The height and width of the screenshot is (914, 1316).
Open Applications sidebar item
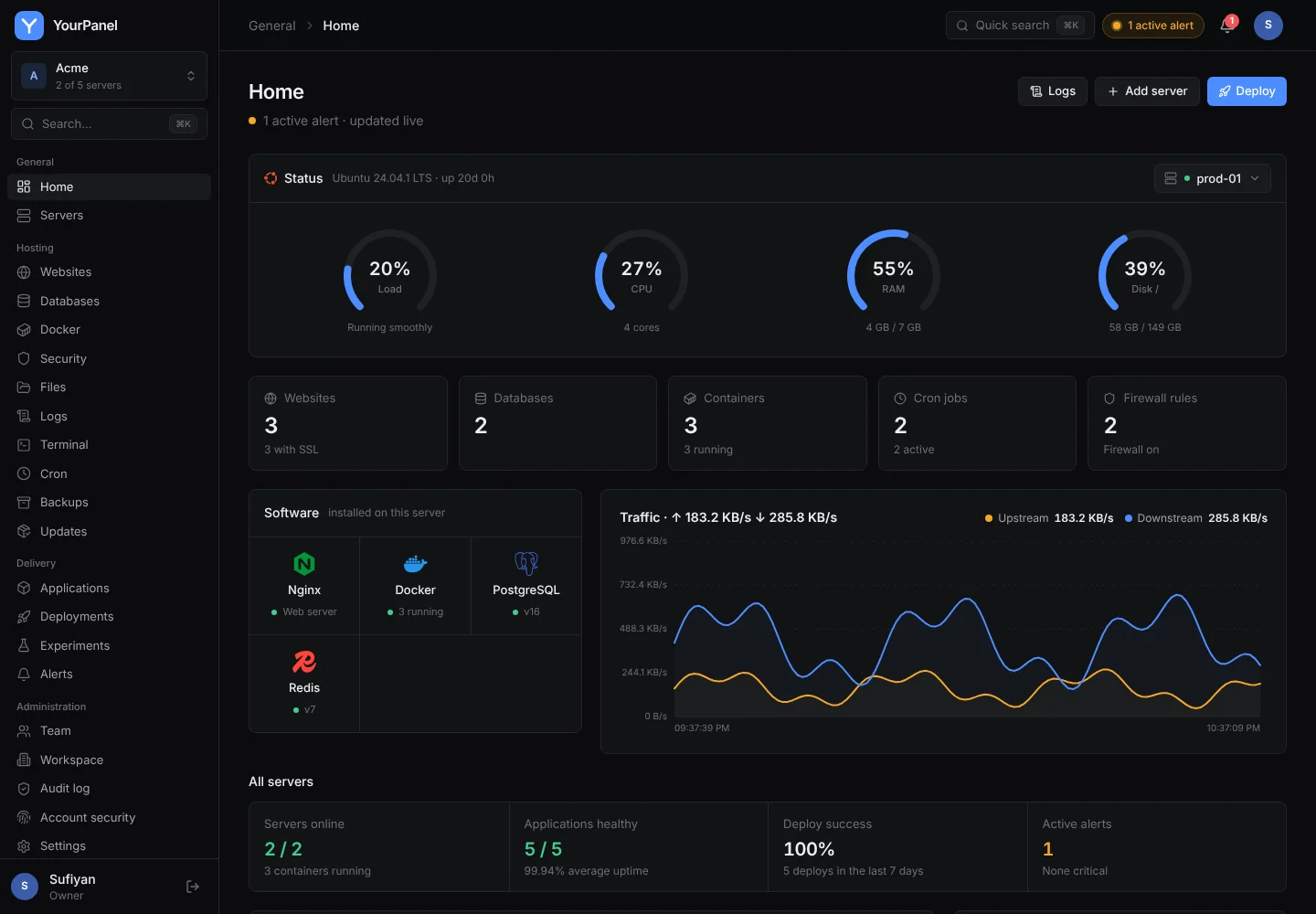click(109, 589)
